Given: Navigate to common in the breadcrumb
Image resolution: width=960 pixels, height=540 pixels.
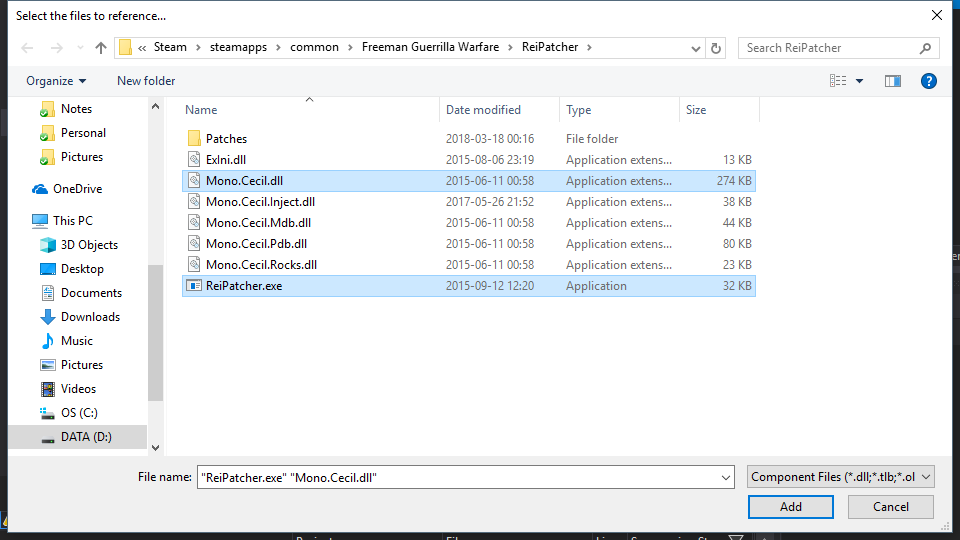Looking at the screenshot, I should coord(314,47).
